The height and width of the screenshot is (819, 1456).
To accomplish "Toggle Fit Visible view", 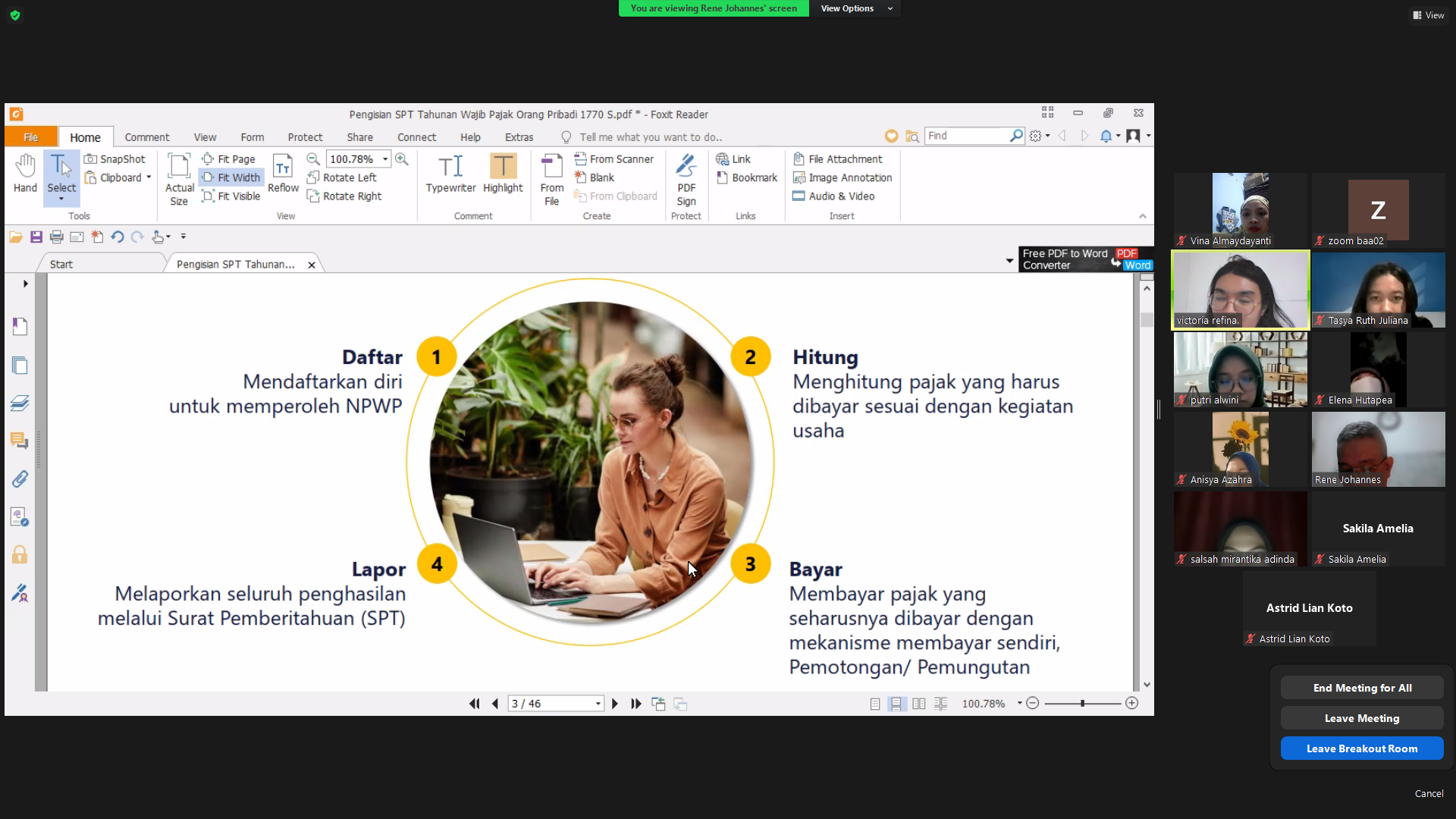I will (231, 196).
